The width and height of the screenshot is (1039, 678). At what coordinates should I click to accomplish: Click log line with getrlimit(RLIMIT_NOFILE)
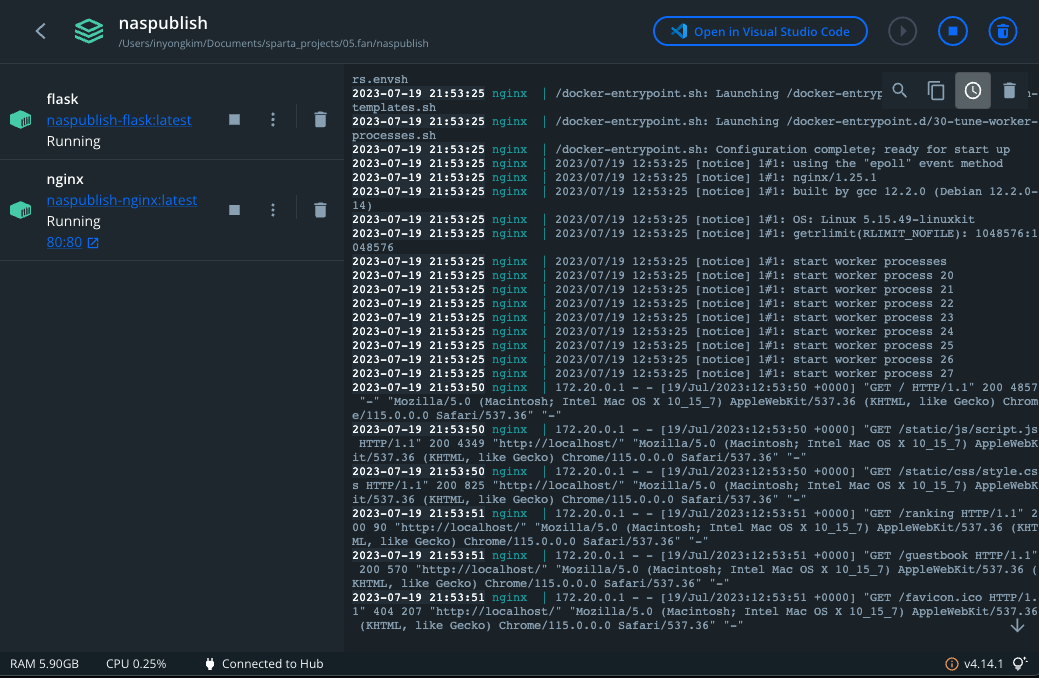[x=695, y=241]
